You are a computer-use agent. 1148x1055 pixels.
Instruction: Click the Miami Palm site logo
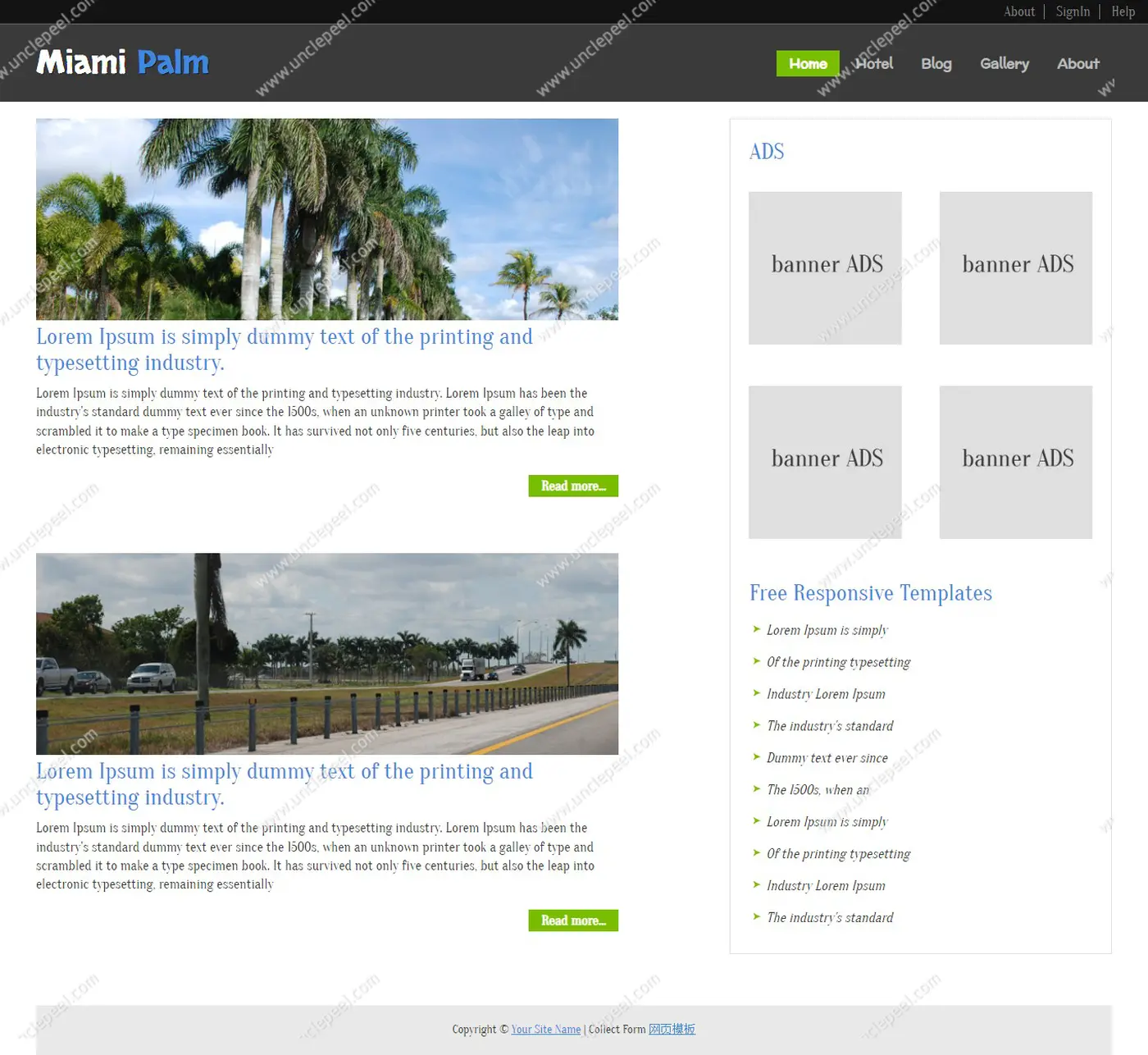123,62
